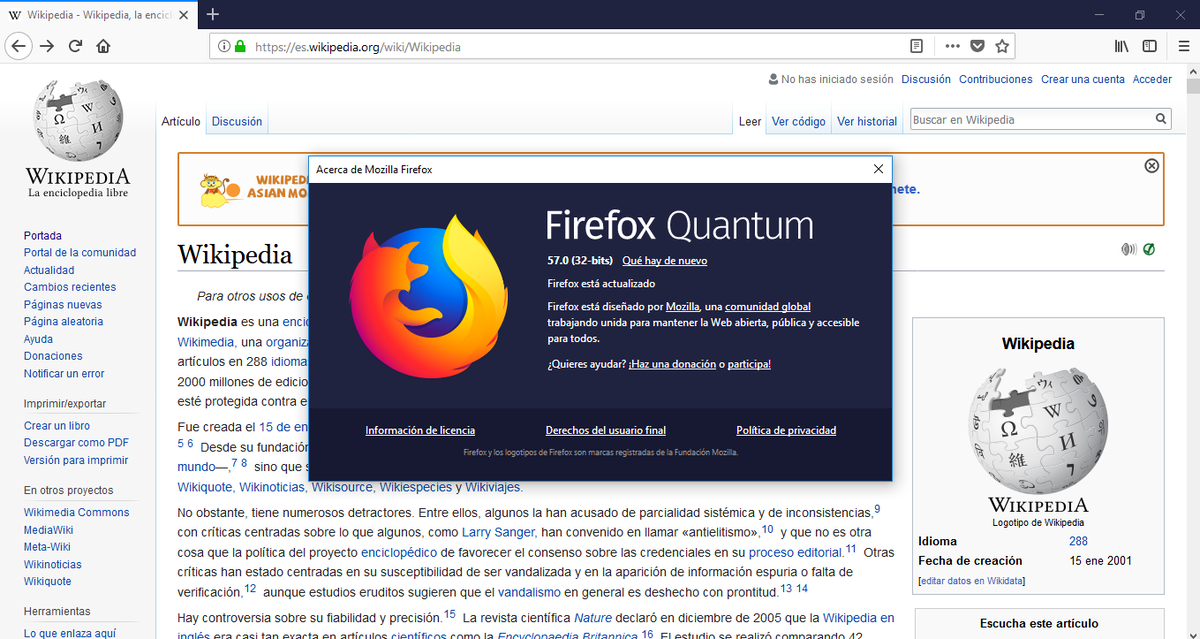Open Qué hay de nuevo link
Viewport: 1200px width, 639px height.
[664, 260]
